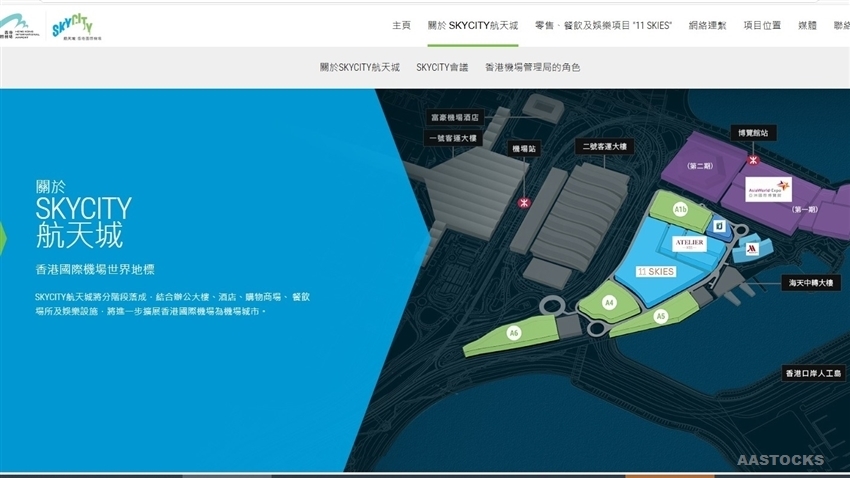Go to 關於SKYCITY航天城 submenu link
Viewport: 850px width, 478px height.
coord(359,67)
